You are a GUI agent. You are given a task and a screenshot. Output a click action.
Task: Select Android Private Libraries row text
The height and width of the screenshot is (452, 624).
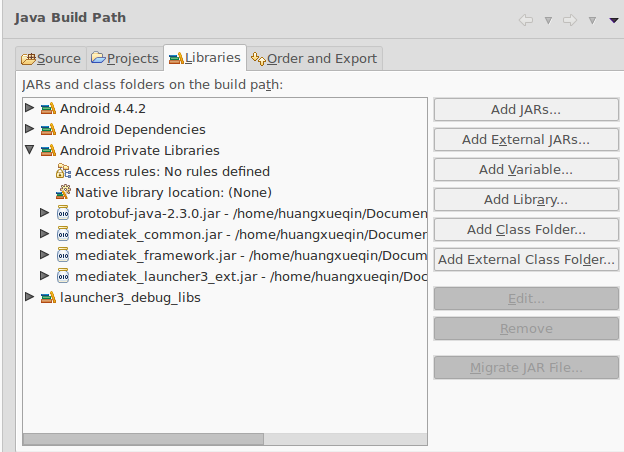[x=140, y=150]
